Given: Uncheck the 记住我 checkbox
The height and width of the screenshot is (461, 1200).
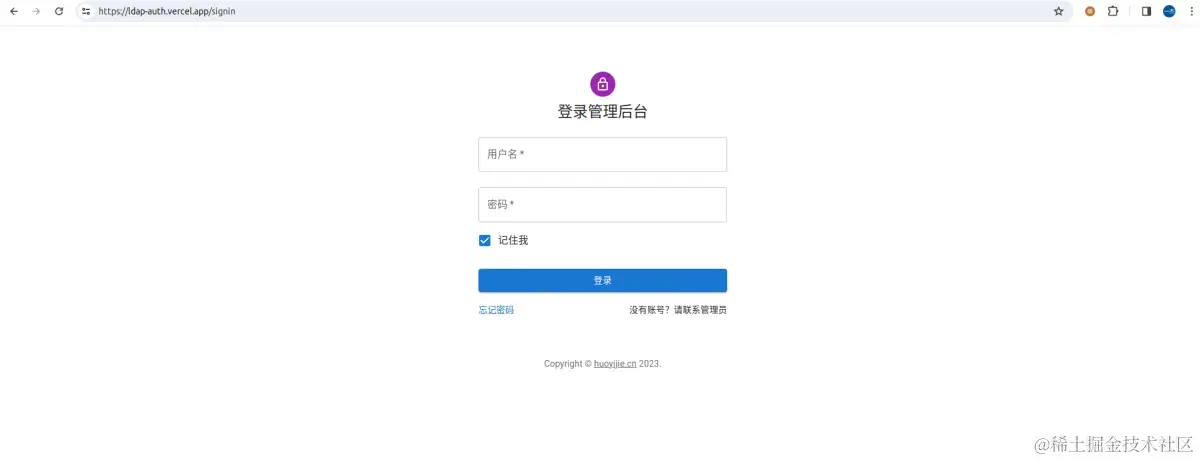Looking at the screenshot, I should coord(485,240).
